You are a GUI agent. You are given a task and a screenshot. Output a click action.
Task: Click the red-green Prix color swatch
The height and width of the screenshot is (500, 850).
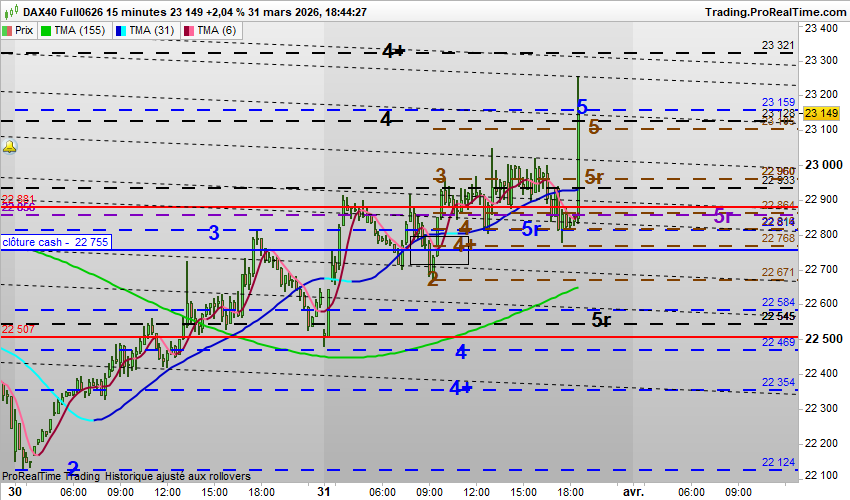[x=7, y=31]
